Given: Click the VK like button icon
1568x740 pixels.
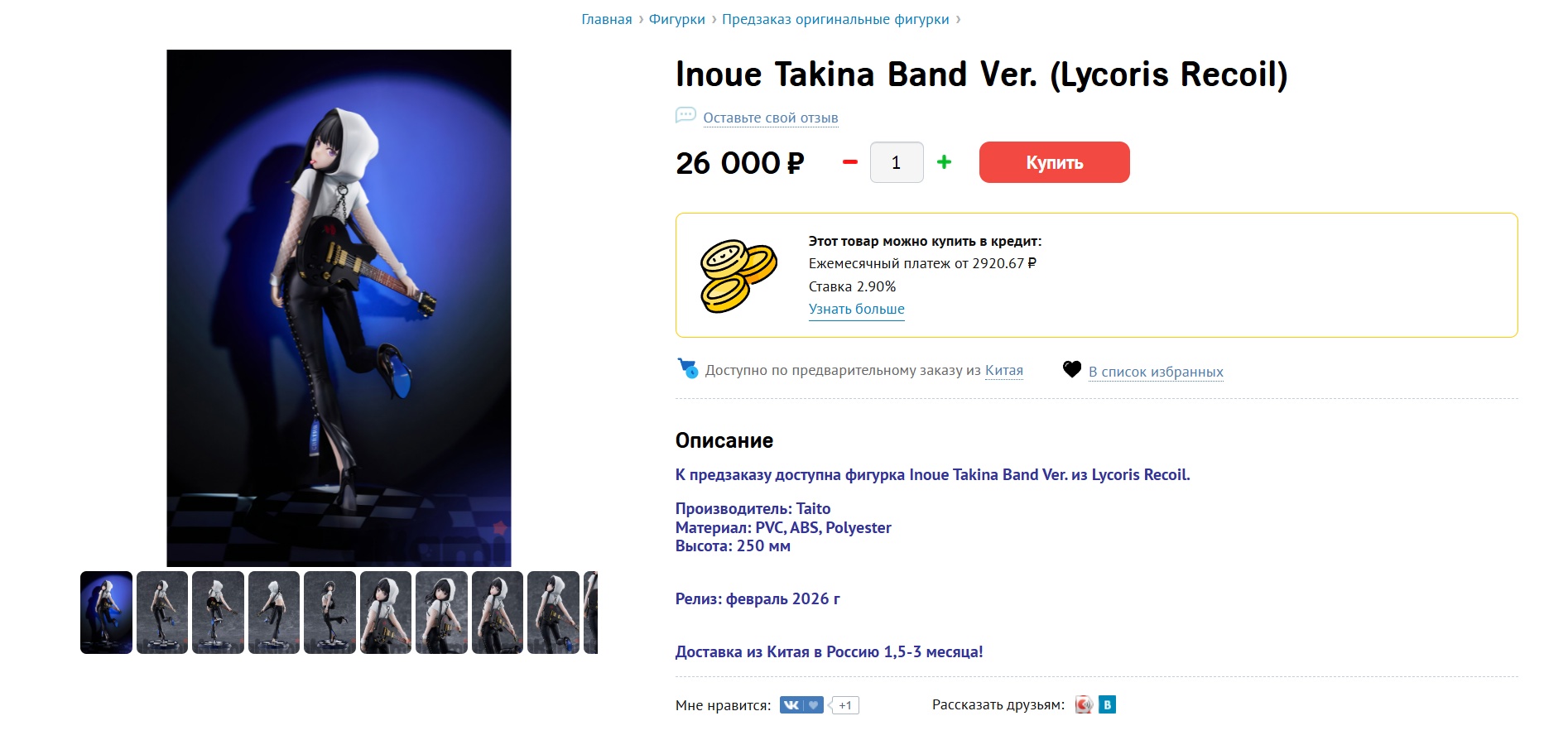Looking at the screenshot, I should (801, 705).
